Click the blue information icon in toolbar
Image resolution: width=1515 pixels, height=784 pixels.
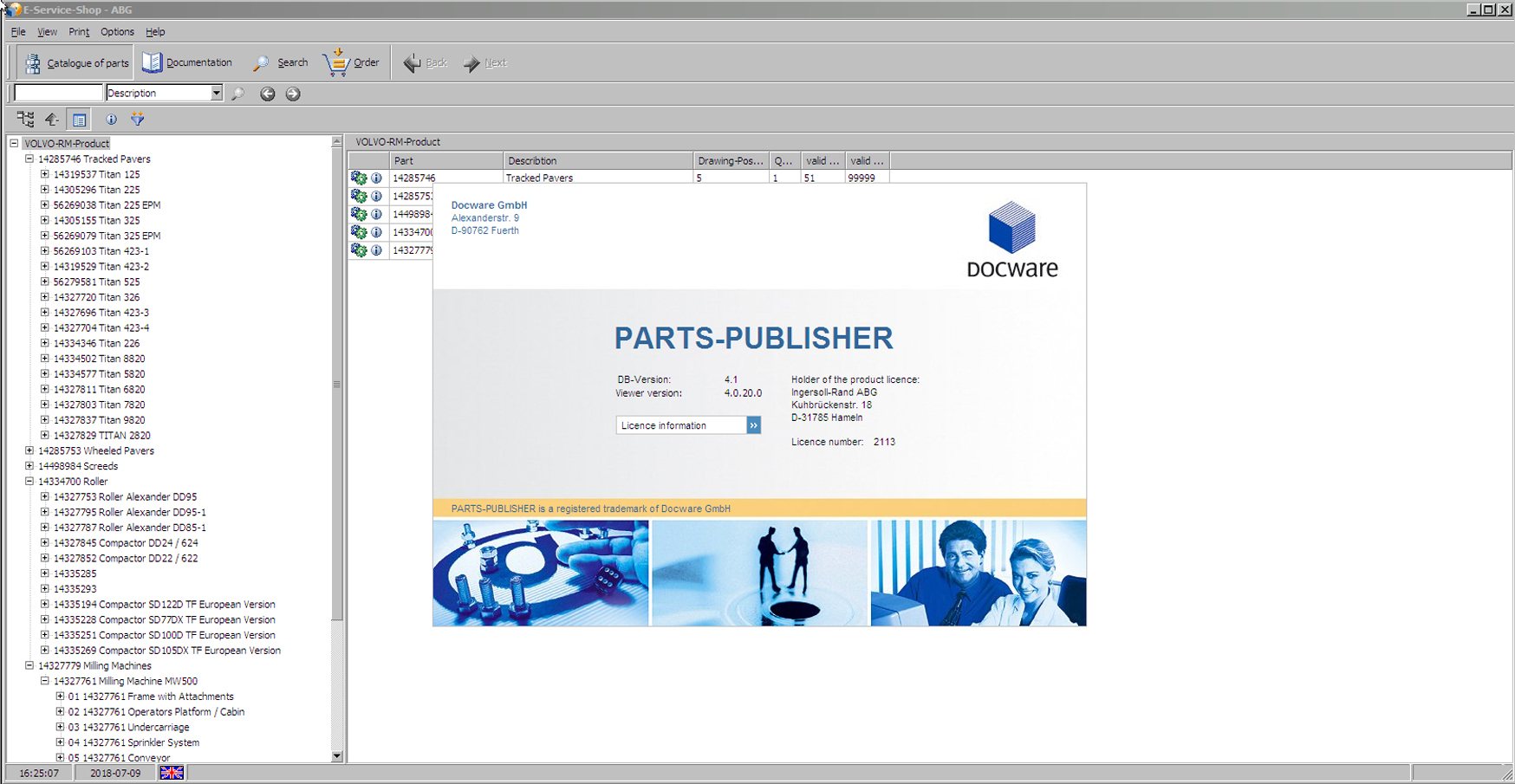coord(111,120)
